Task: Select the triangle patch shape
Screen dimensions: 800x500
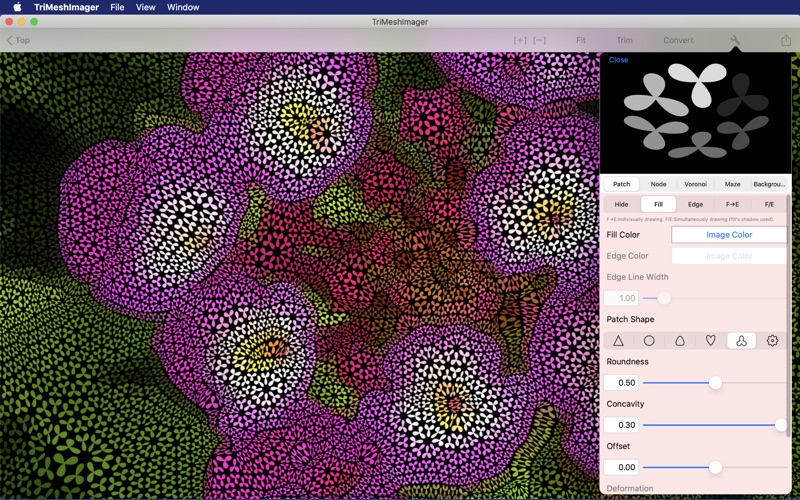Action: coord(618,341)
